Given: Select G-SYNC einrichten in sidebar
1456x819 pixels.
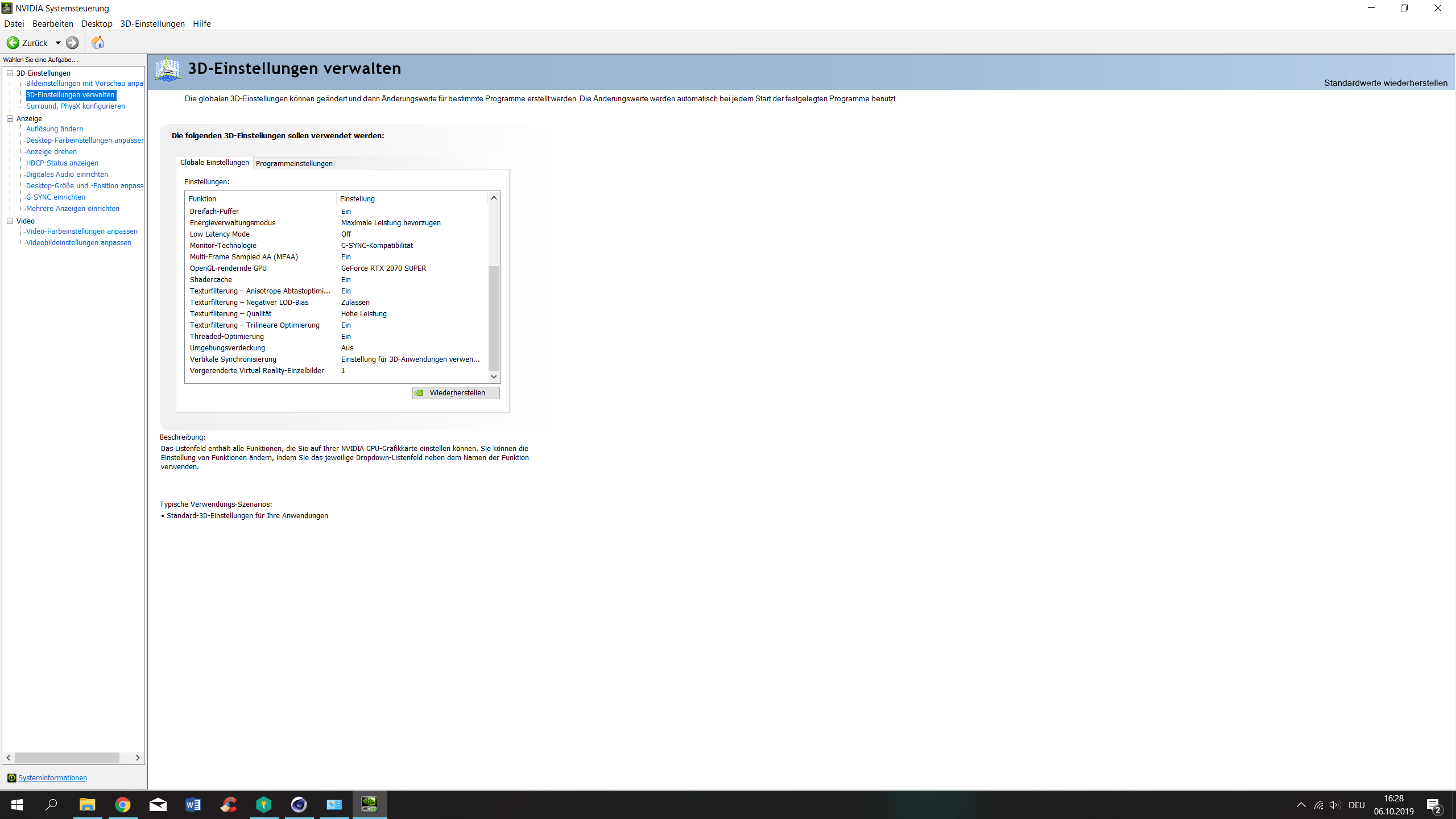Looking at the screenshot, I should pos(56,197).
